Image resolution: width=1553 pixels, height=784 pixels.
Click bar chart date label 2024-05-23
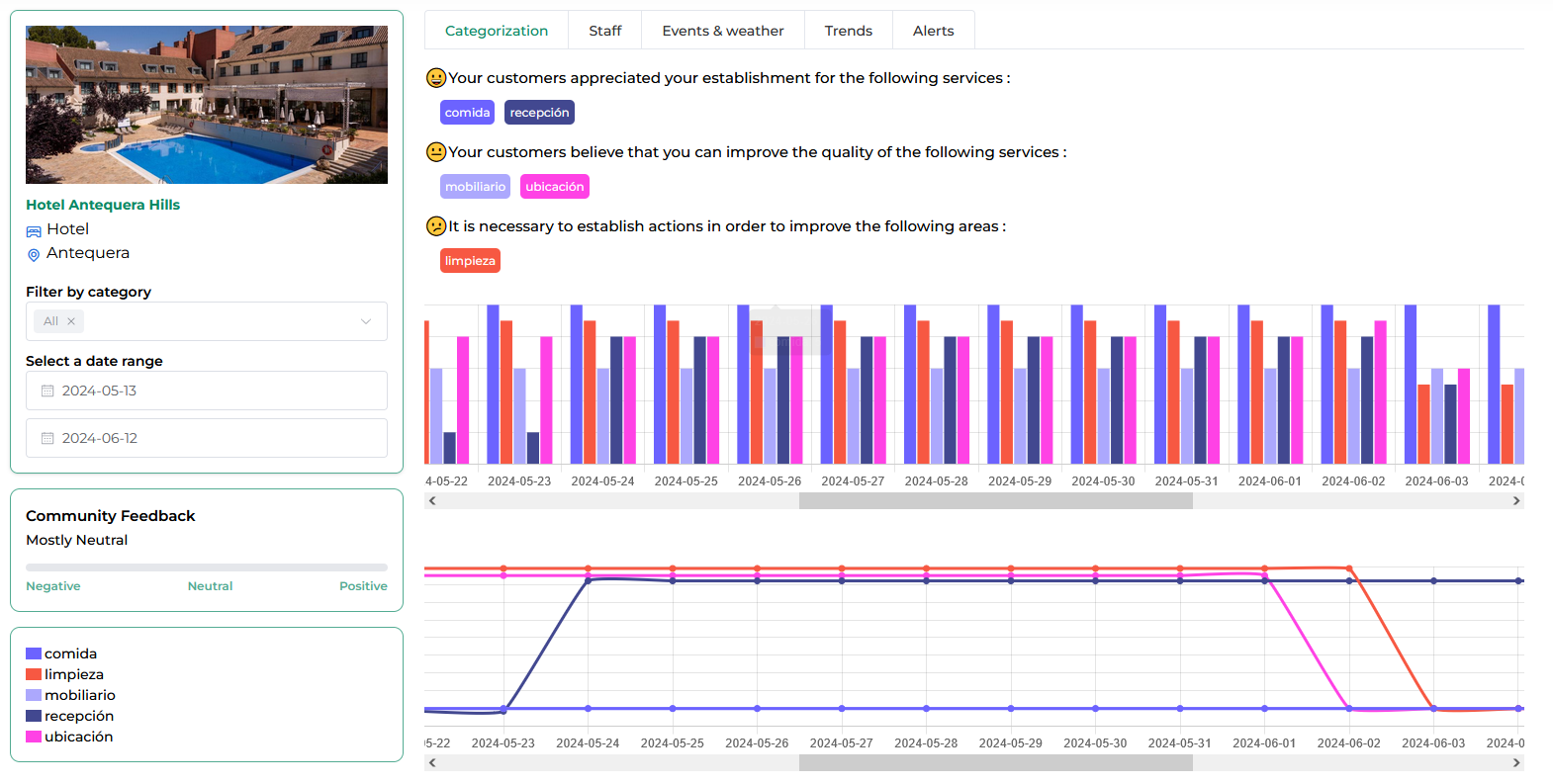(519, 481)
